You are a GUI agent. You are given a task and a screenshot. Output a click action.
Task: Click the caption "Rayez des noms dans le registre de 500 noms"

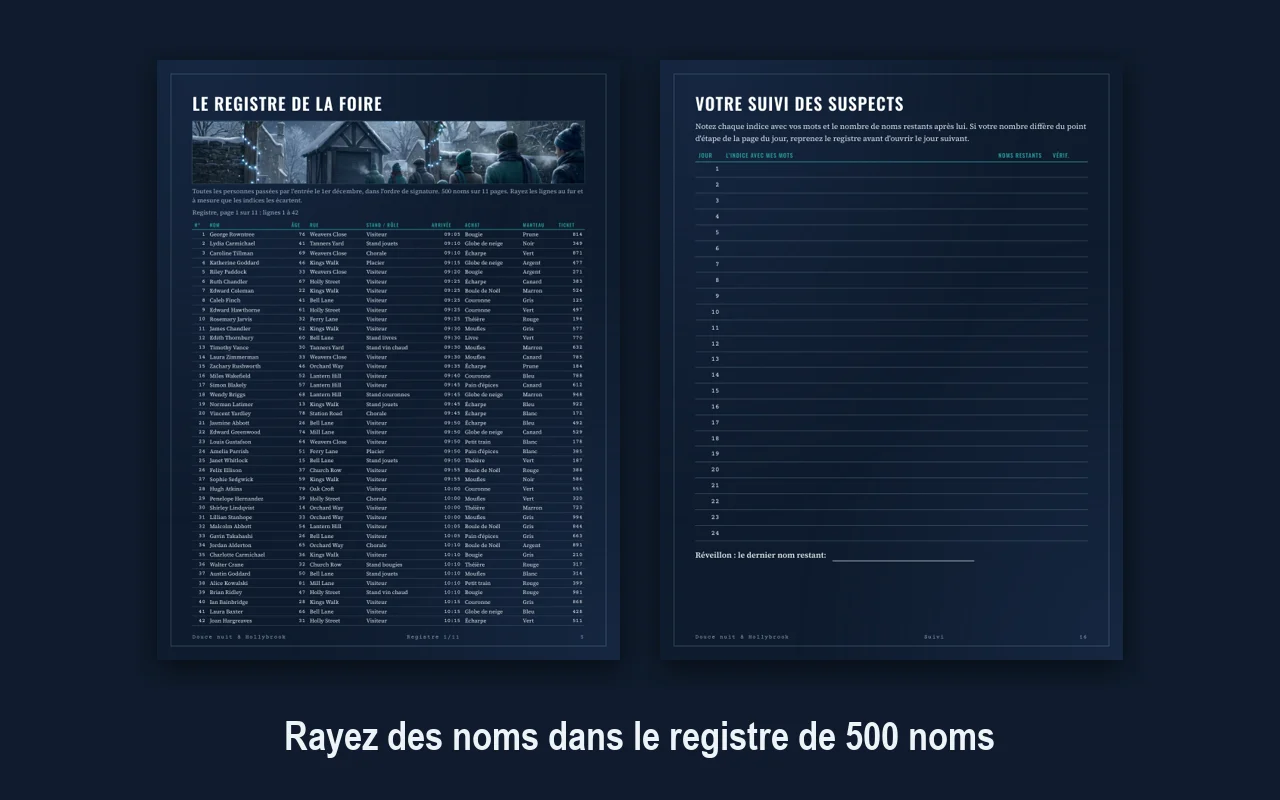(640, 737)
